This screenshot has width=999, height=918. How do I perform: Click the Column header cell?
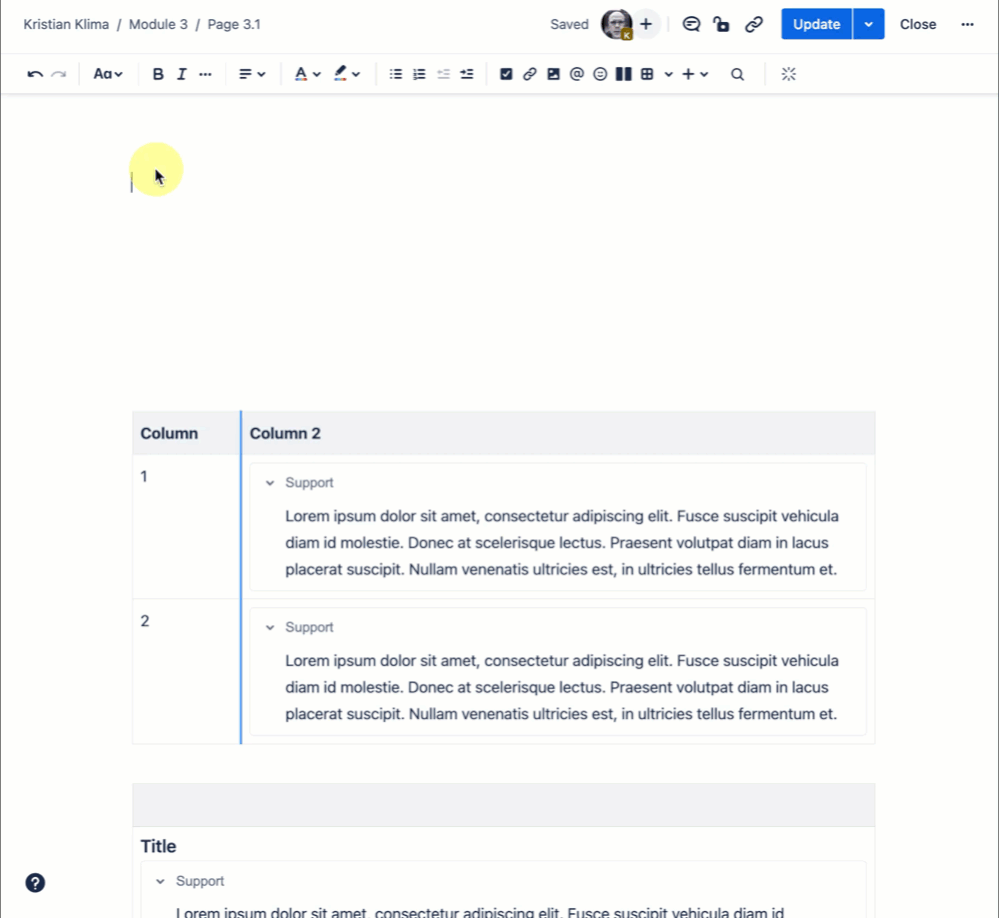pos(186,433)
